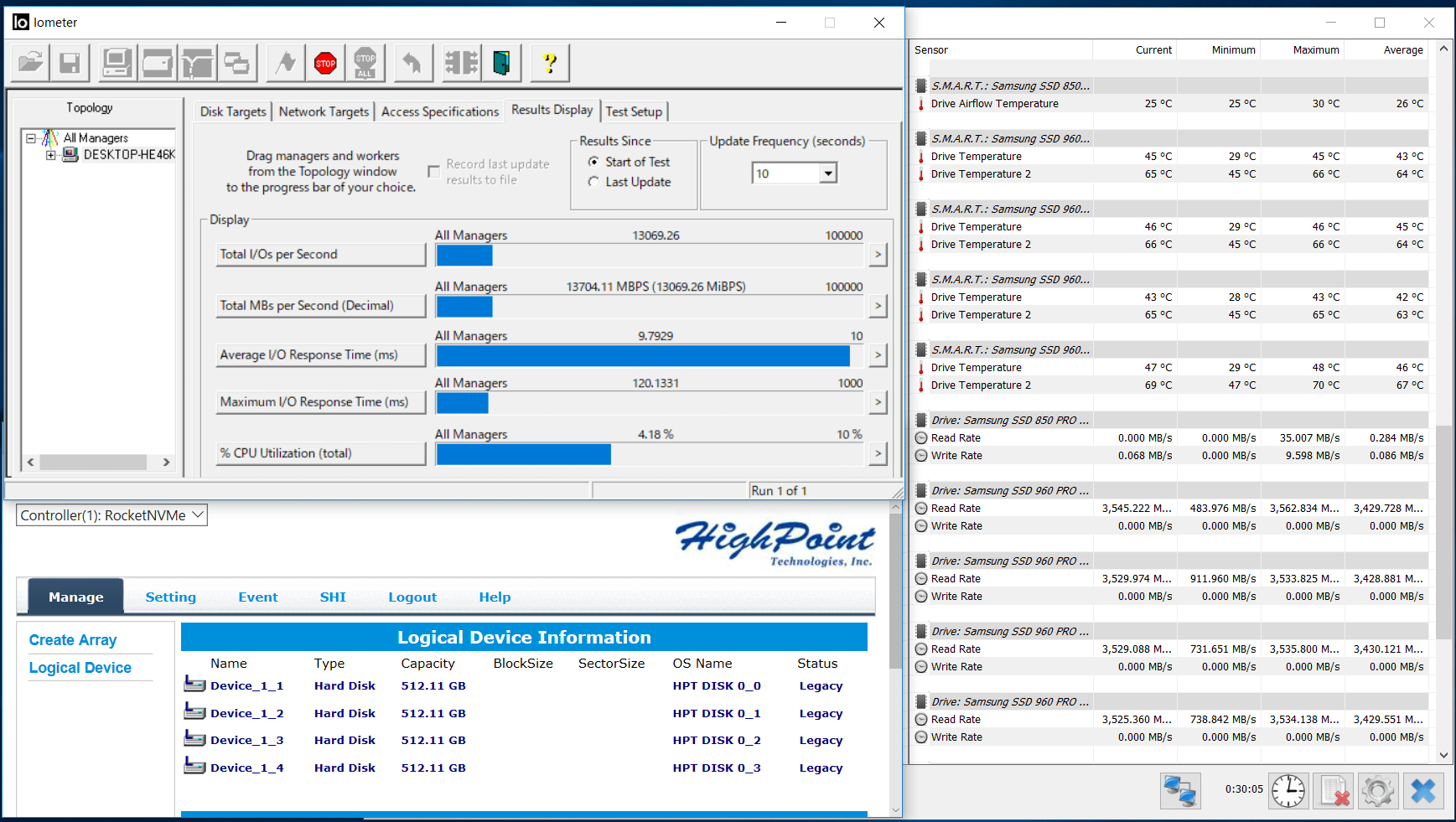1456x822 pixels.
Task: Click Total I/Os per Second button
Action: tap(321, 255)
